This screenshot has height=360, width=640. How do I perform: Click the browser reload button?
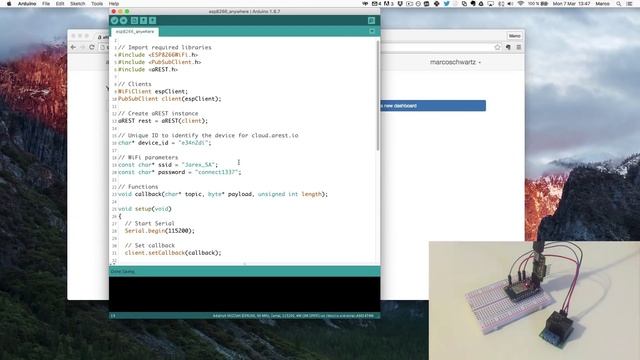click(x=92, y=47)
